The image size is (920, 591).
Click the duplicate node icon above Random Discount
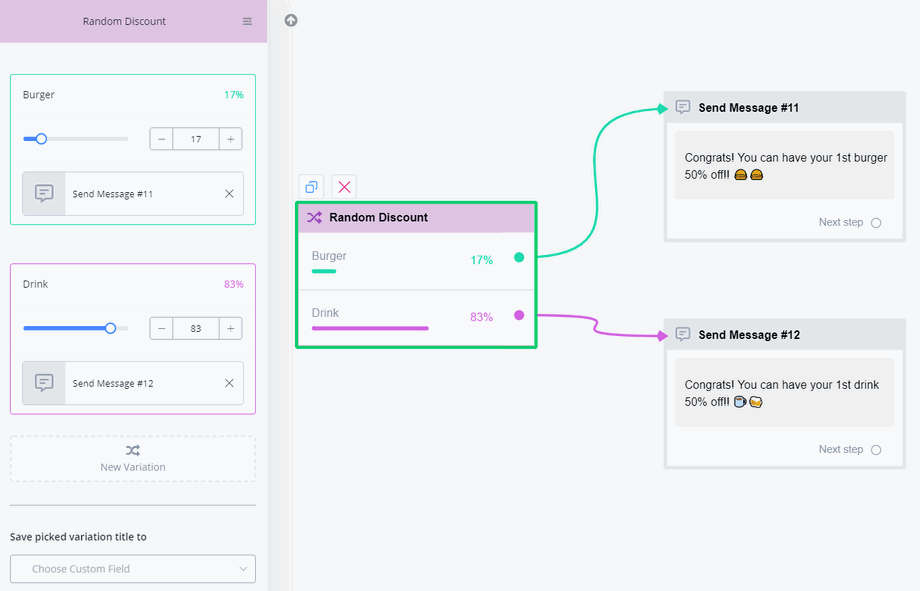(312, 187)
